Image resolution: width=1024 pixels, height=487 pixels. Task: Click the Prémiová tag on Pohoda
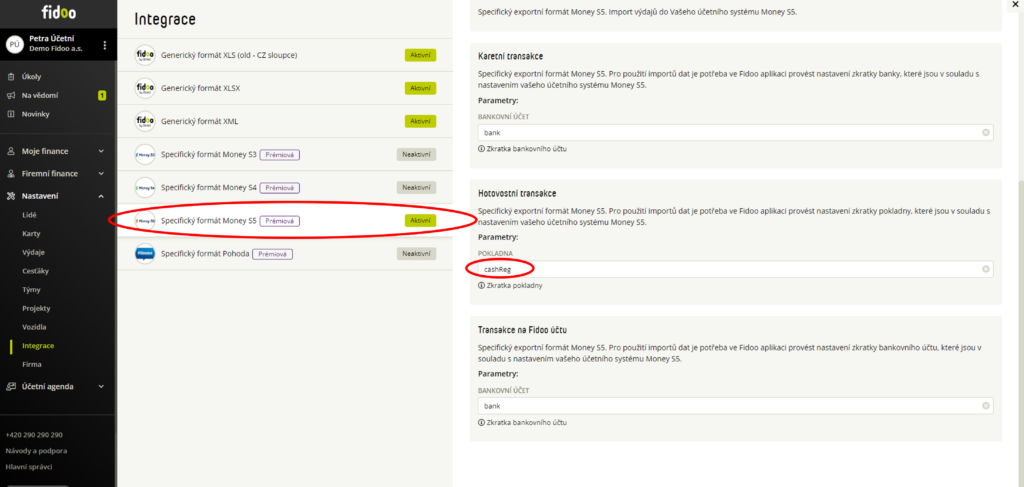272,254
